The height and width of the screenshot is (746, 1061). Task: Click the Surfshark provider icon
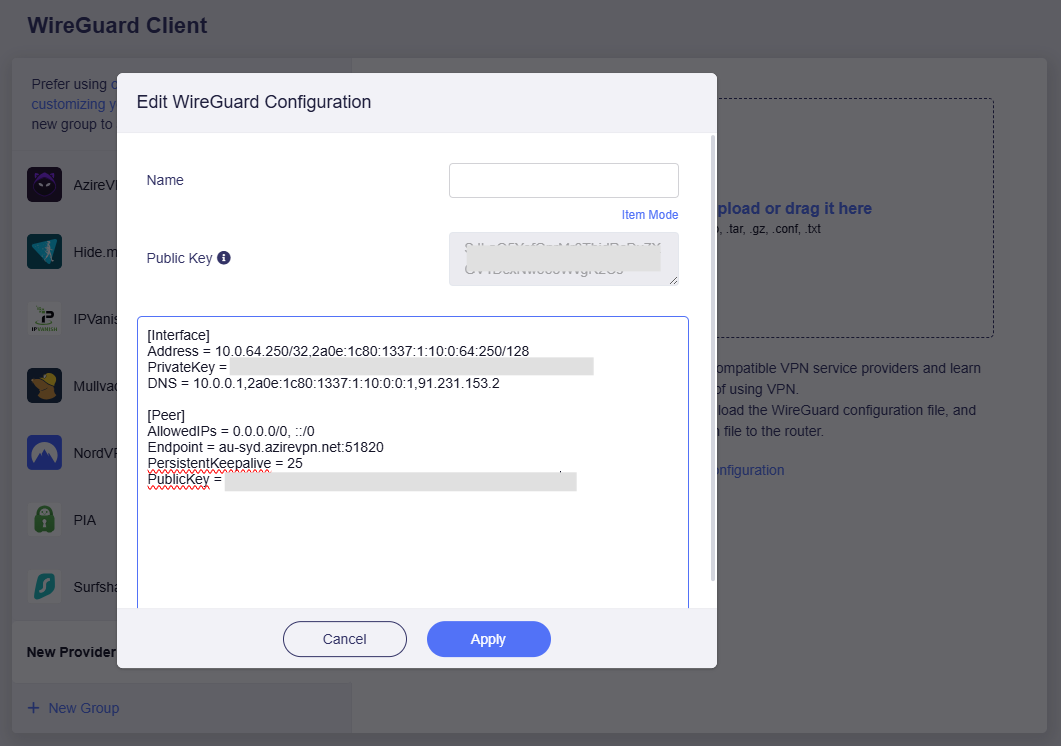[x=45, y=586]
